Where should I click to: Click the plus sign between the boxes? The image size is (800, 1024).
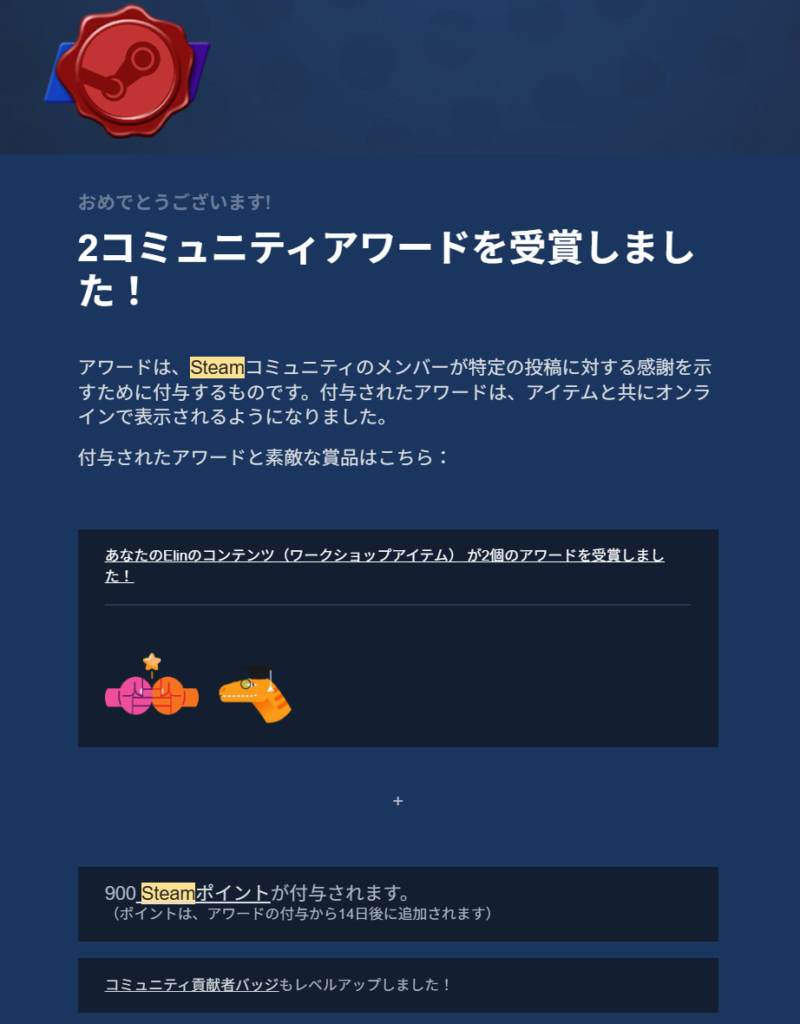[398, 801]
